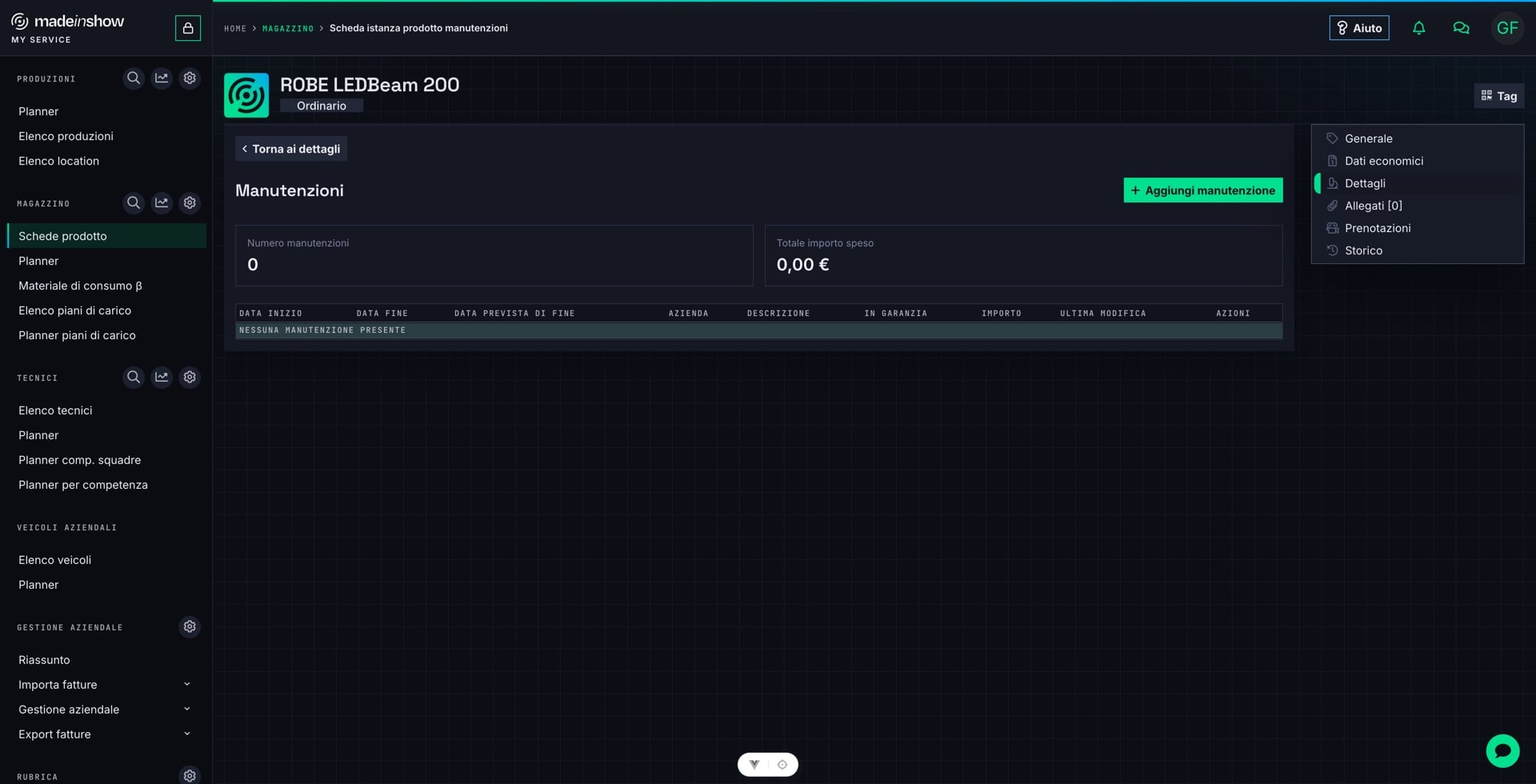Image resolution: width=1536 pixels, height=784 pixels.
Task: Navigate to MAGAZZINO breadcrumb
Action: (x=288, y=28)
